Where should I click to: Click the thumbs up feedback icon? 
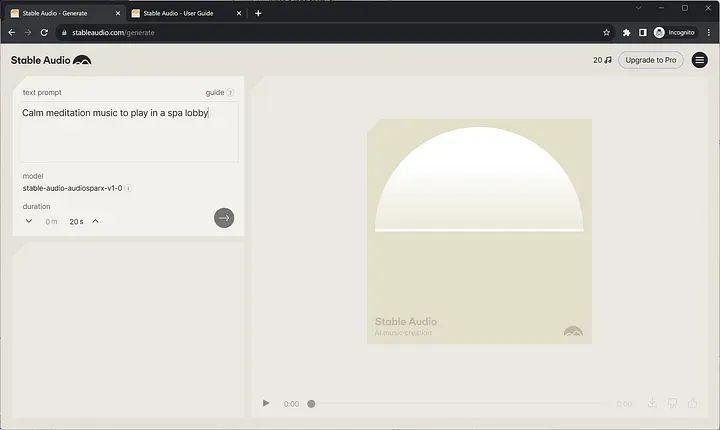coord(692,403)
